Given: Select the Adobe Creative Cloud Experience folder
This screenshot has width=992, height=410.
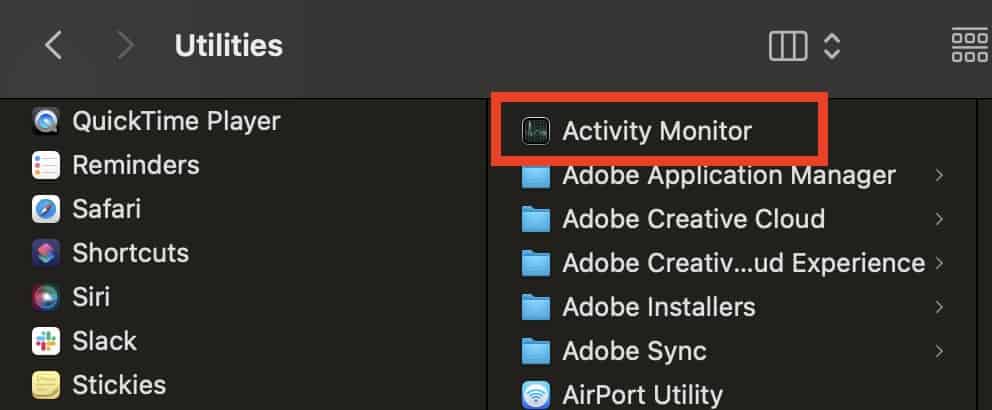Looking at the screenshot, I should tap(743, 263).
